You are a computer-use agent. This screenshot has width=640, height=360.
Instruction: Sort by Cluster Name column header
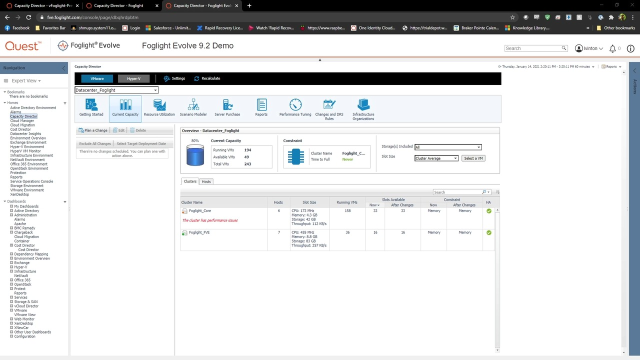coord(192,202)
